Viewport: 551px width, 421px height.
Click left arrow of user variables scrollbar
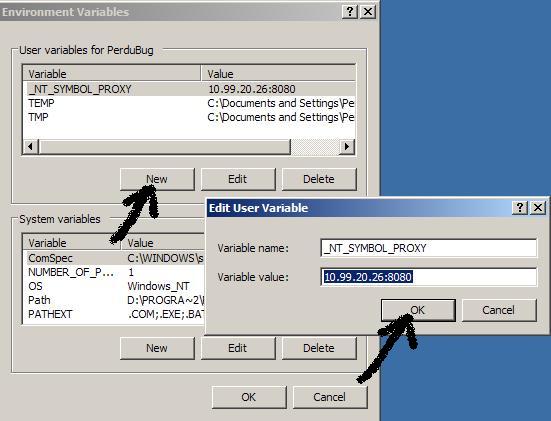tap(31, 146)
